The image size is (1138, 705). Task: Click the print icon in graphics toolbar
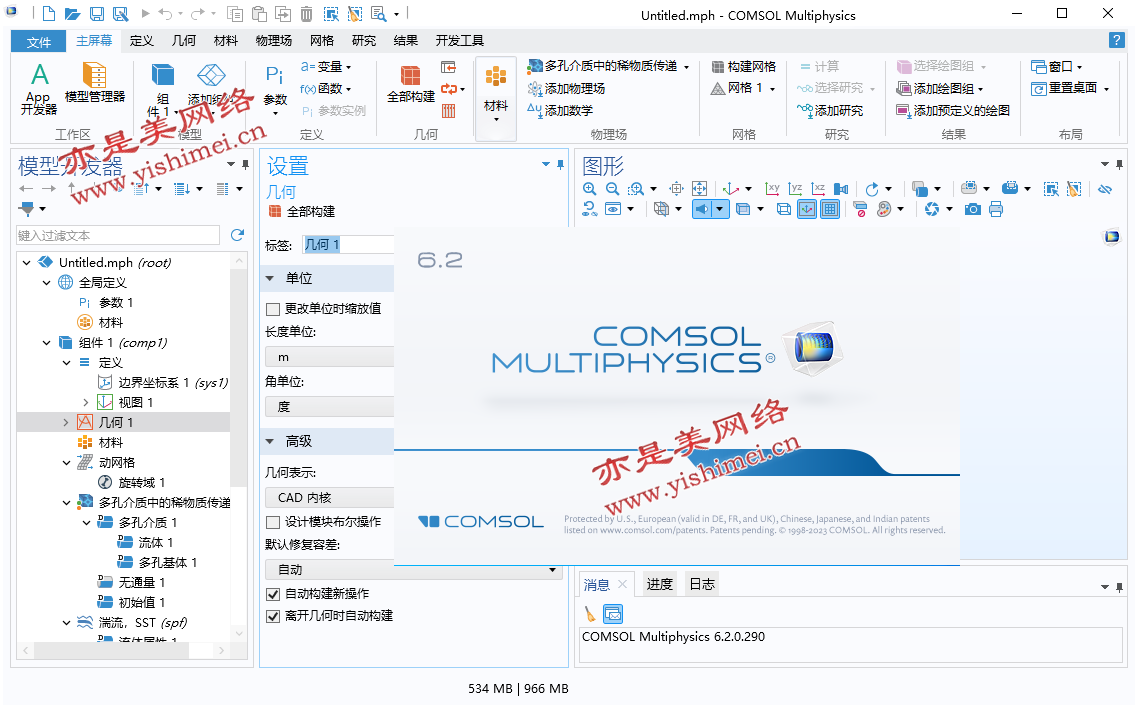[996, 209]
